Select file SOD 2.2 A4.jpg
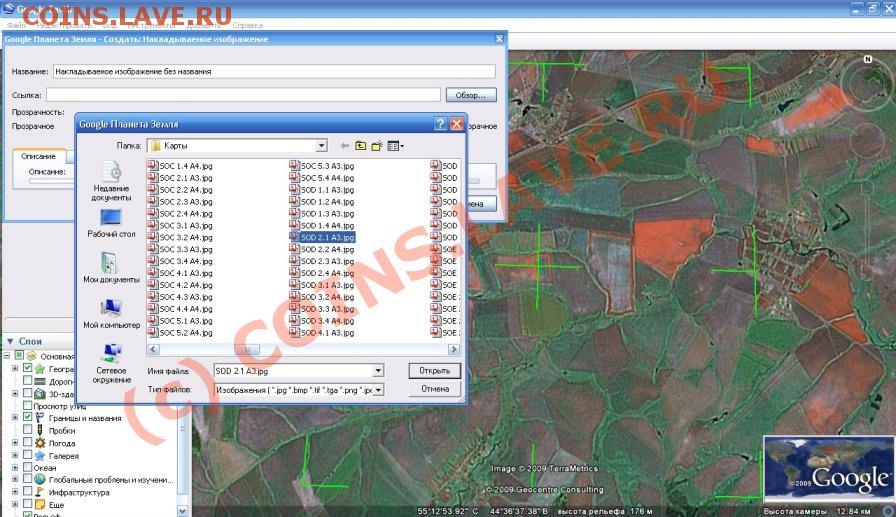896x517 pixels. pyautogui.click(x=322, y=249)
